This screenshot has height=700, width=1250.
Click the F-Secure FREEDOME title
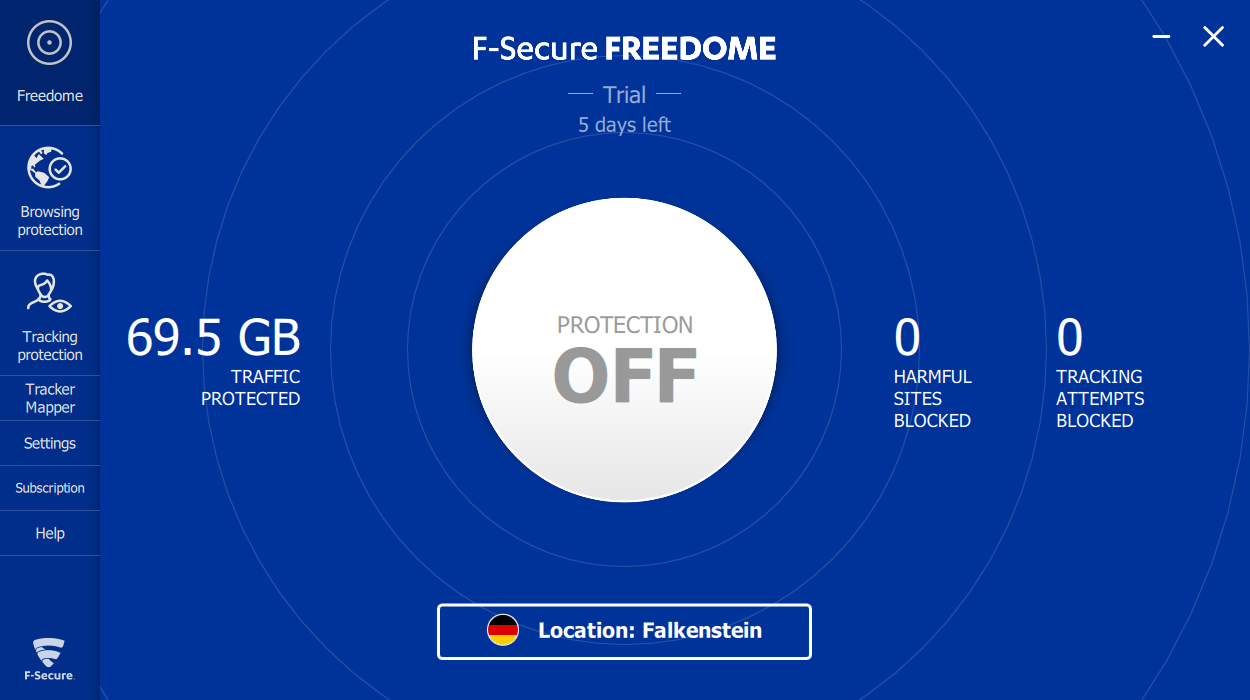(624, 48)
